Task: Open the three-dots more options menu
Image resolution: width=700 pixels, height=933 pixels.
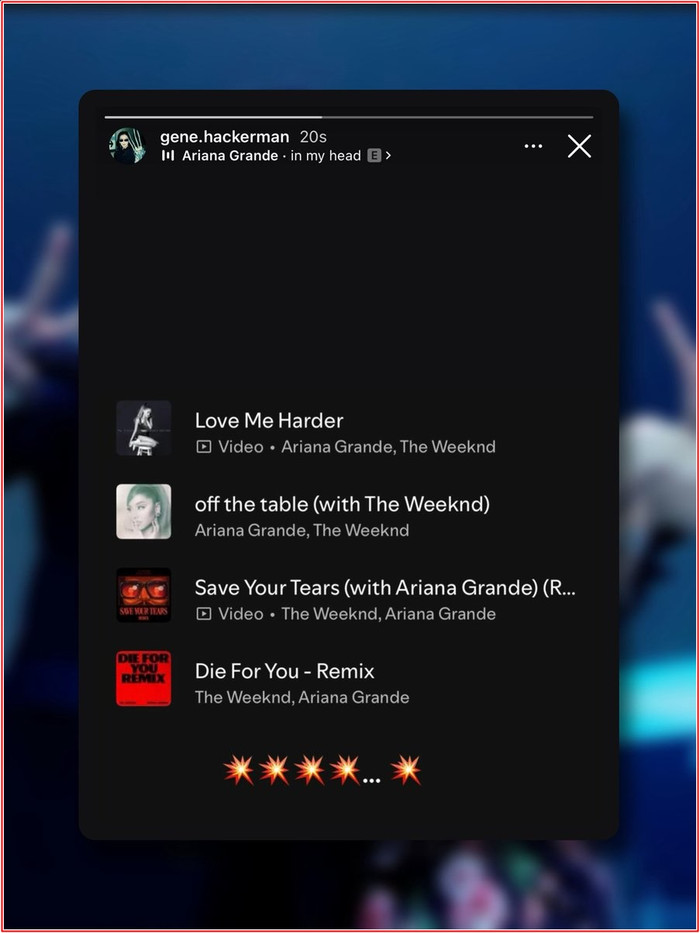Action: tap(533, 146)
